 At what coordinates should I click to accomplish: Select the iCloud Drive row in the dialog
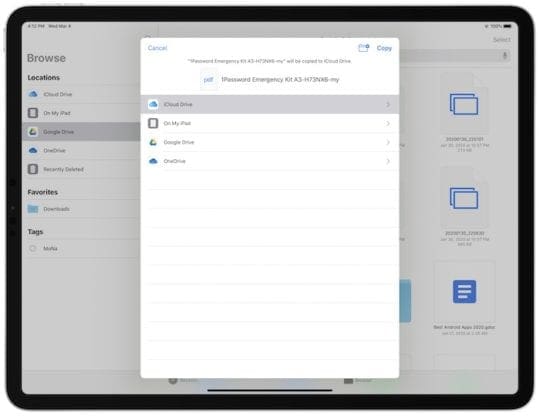point(270,104)
